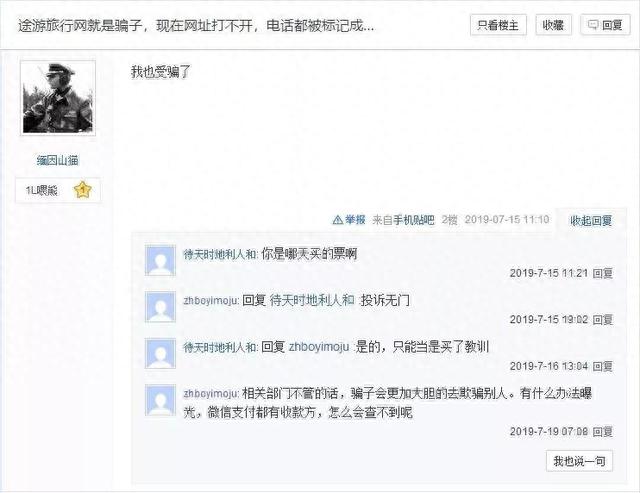Reply to the 2019-7-15 11:21 comment
The image size is (640, 493).
(x=602, y=273)
